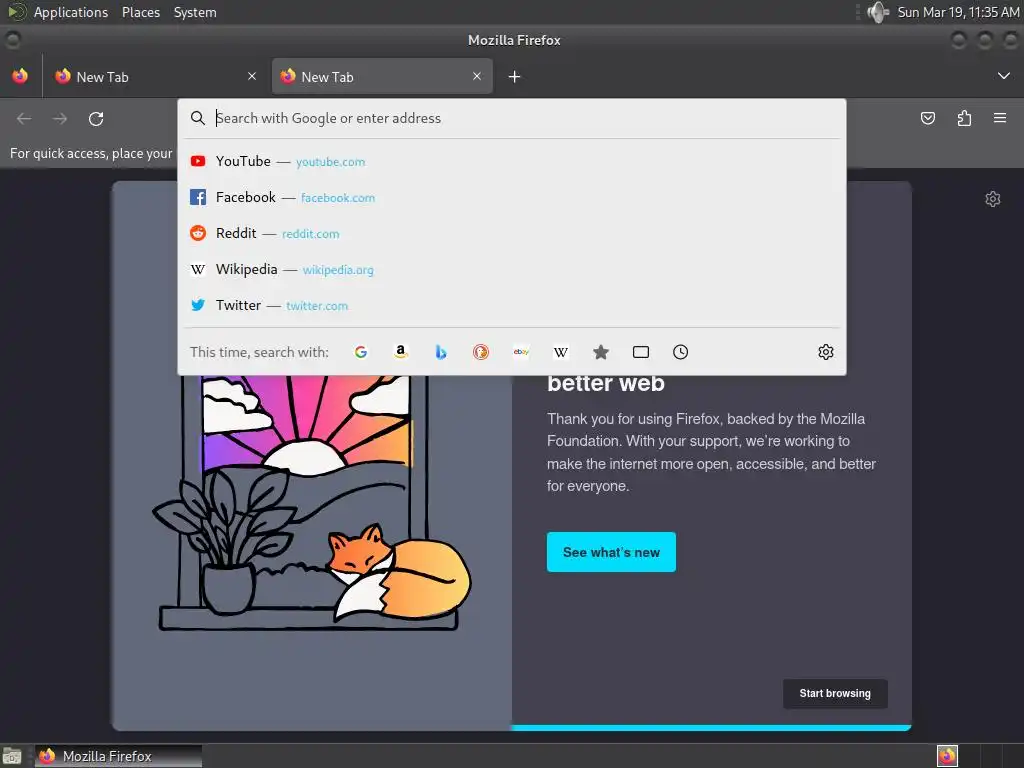The width and height of the screenshot is (1024, 768).
Task: Go forward one page
Action: [x=60, y=118]
